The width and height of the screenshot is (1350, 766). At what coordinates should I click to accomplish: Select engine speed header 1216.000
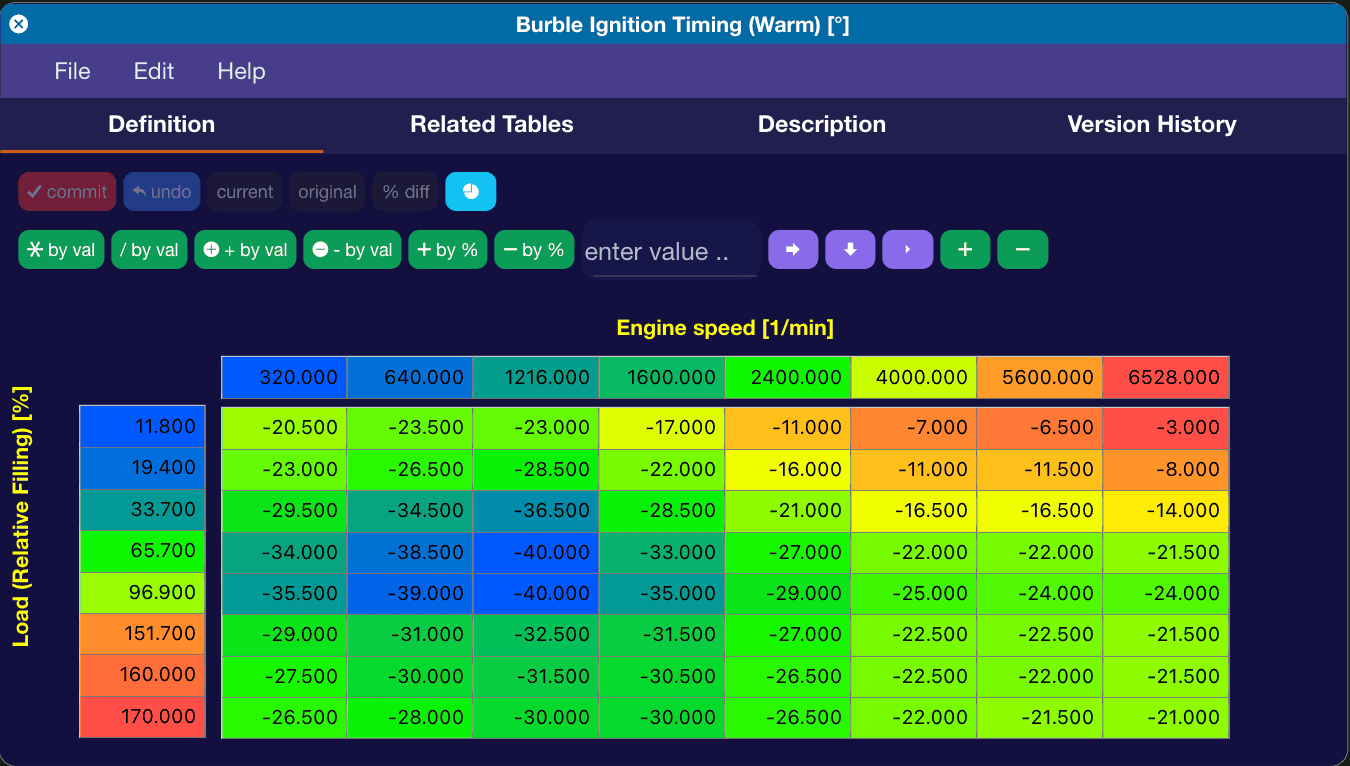point(536,377)
